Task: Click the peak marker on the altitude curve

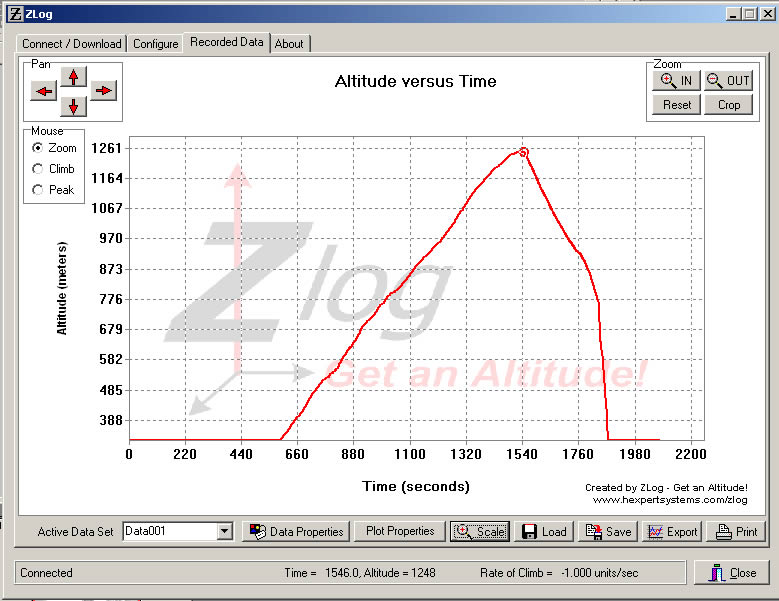Action: click(523, 152)
